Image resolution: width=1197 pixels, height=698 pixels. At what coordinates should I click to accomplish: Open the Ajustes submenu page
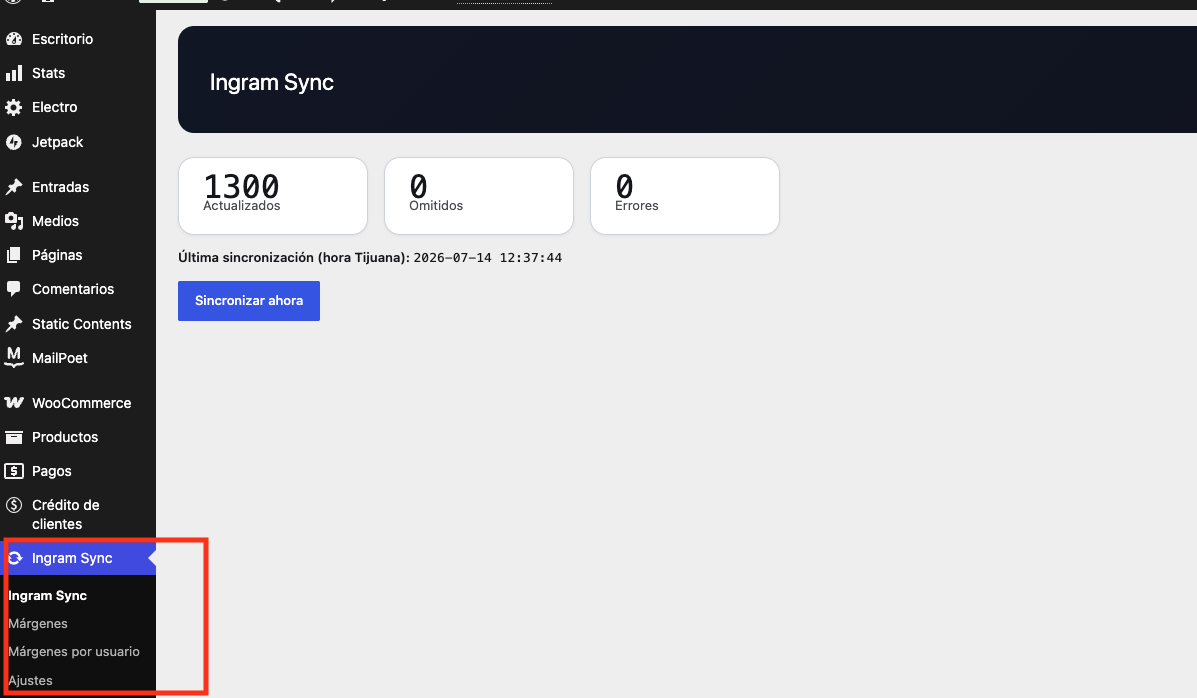[x=31, y=680]
